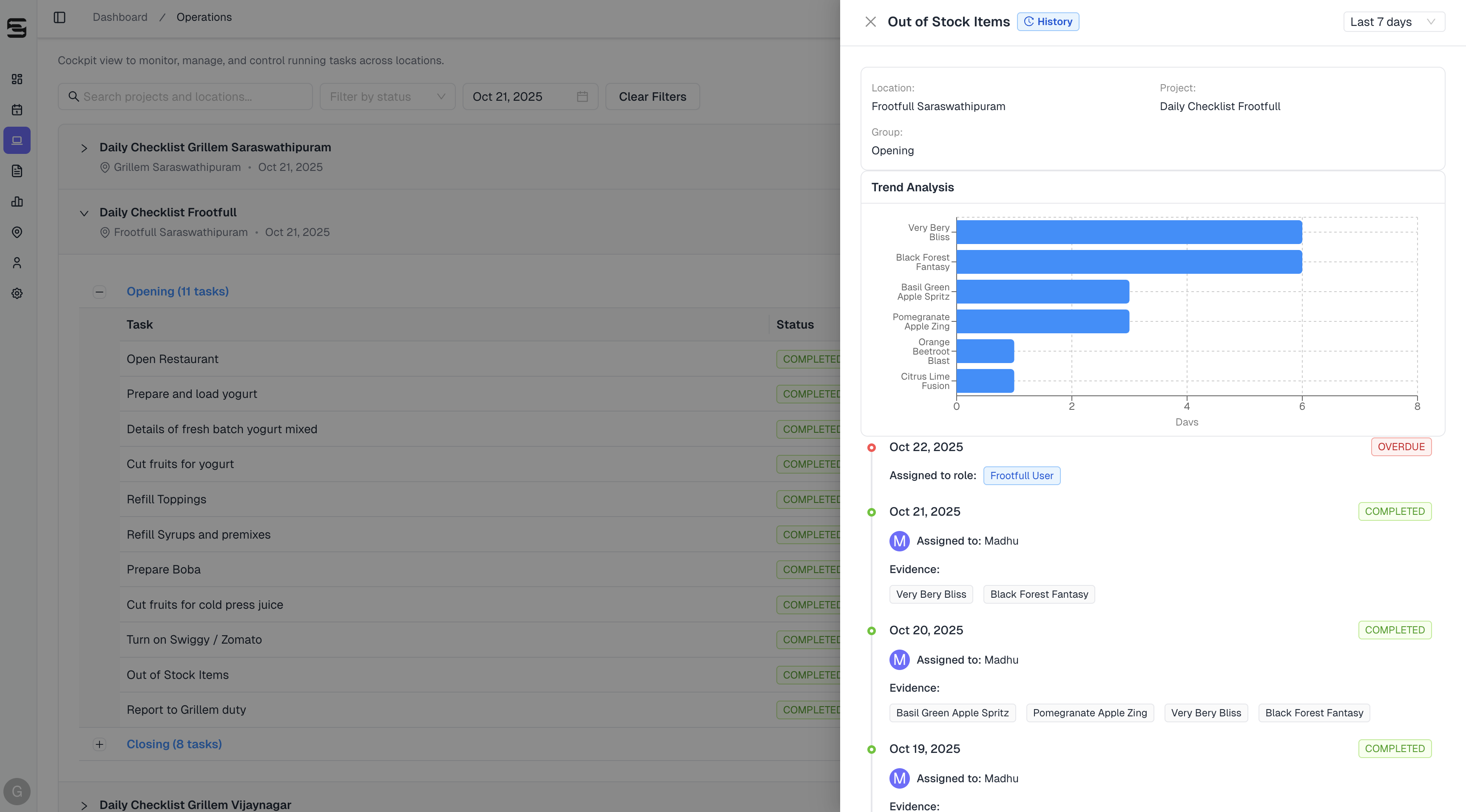Open the settings gear sidebar icon
This screenshot has height=812, width=1466.
tap(17, 294)
